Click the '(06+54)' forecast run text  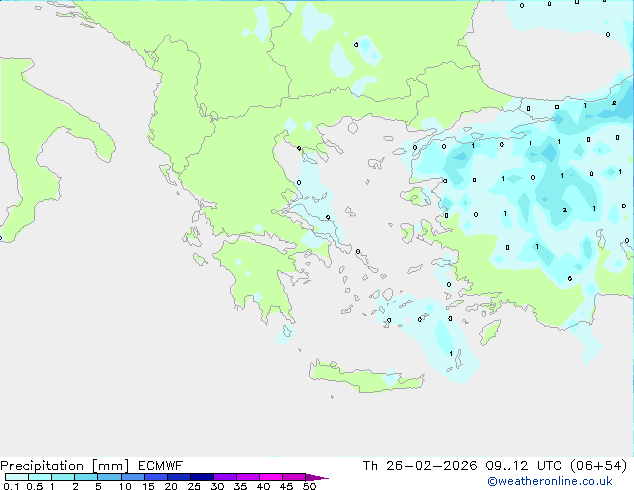tap(598, 466)
